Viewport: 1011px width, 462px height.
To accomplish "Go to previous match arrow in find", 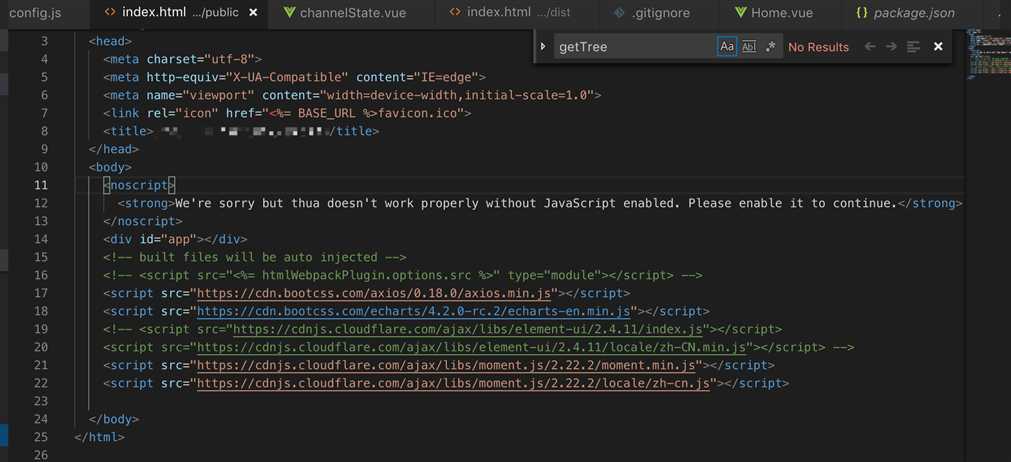I will tap(870, 46).
